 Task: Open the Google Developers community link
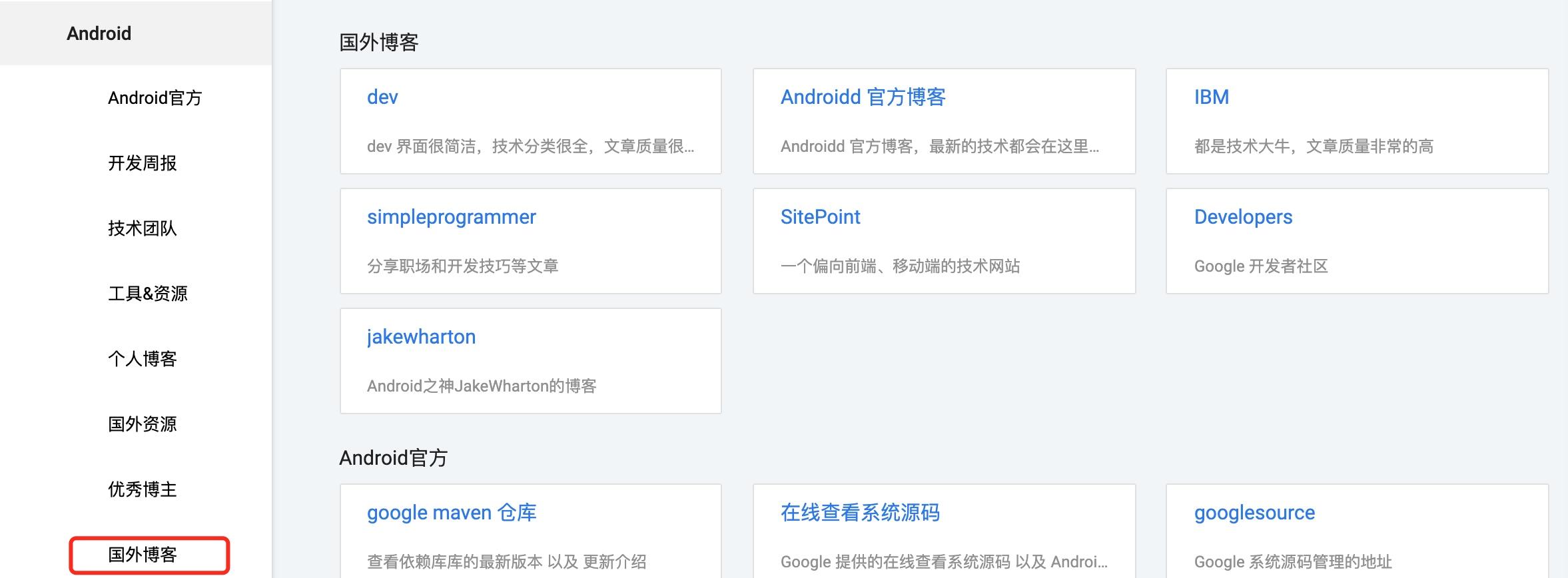[1243, 217]
